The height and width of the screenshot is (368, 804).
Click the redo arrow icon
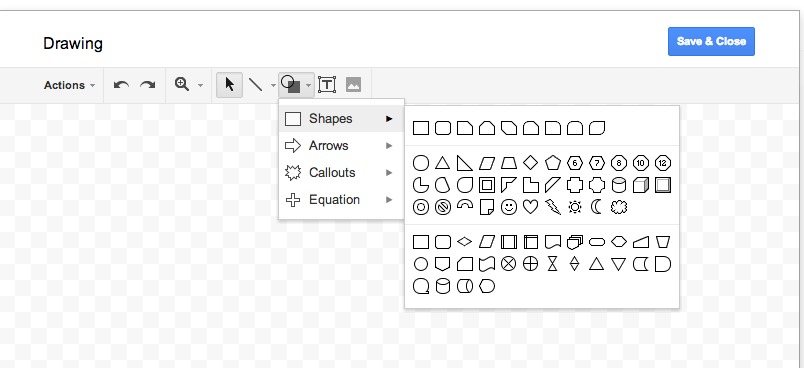(148, 85)
